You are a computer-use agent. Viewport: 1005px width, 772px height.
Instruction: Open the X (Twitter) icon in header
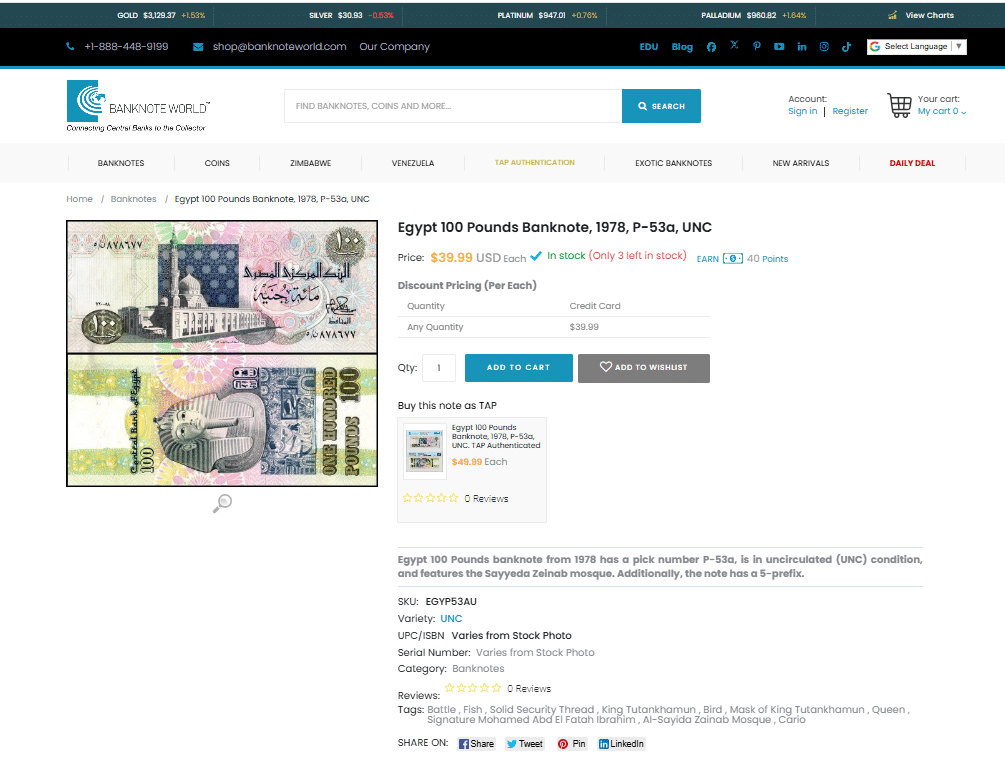(735, 45)
